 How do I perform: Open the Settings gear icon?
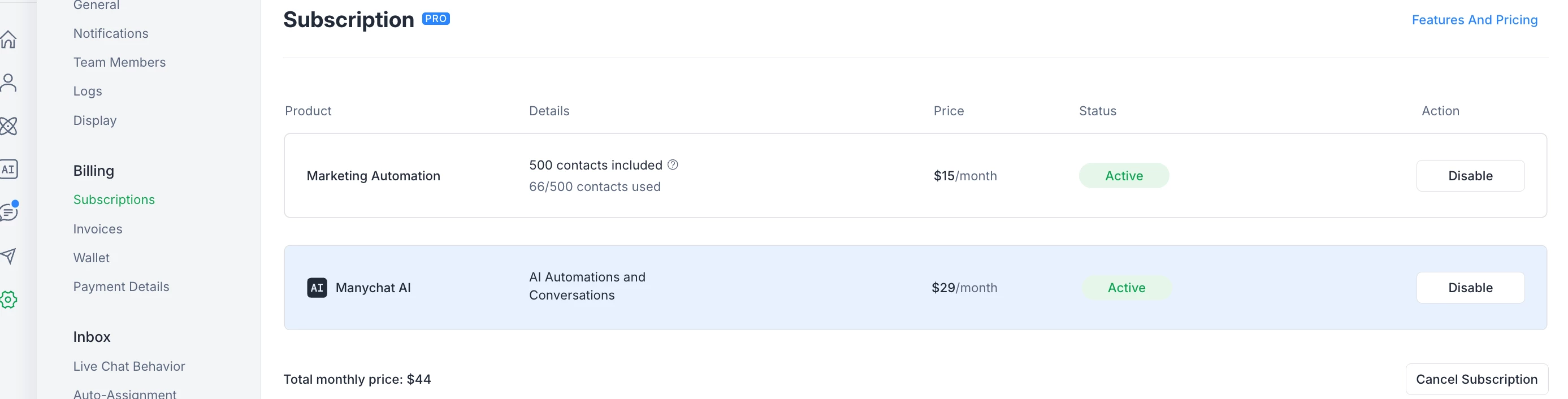pyautogui.click(x=8, y=300)
